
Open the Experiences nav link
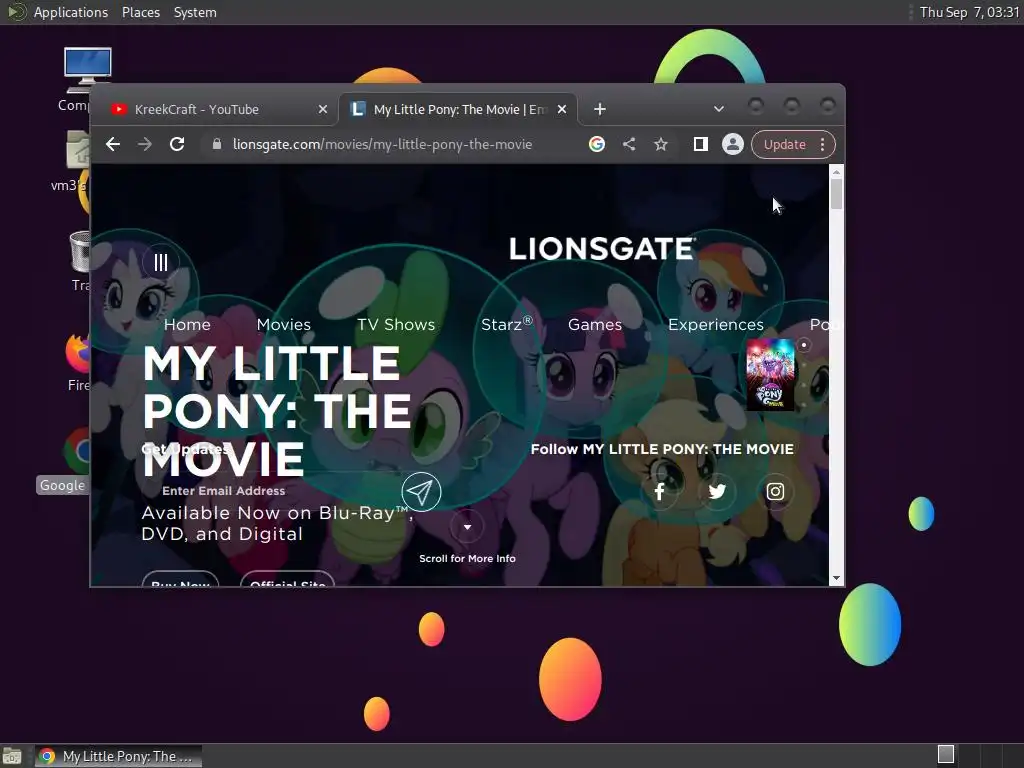click(x=716, y=325)
